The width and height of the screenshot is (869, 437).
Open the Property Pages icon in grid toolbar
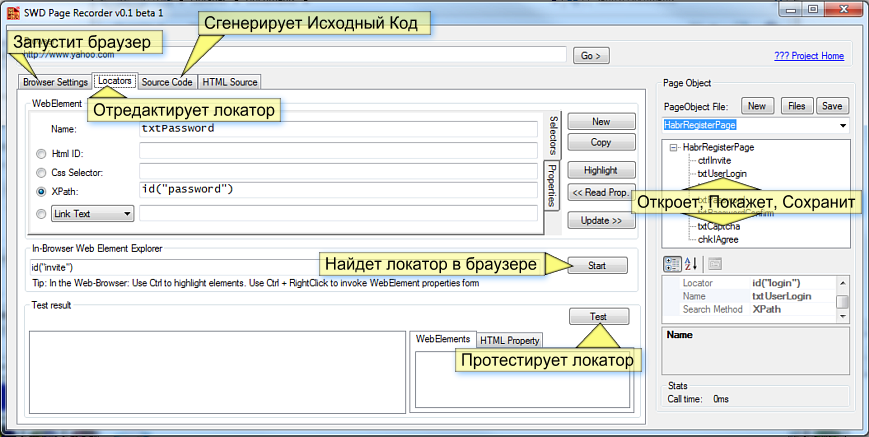click(x=714, y=264)
